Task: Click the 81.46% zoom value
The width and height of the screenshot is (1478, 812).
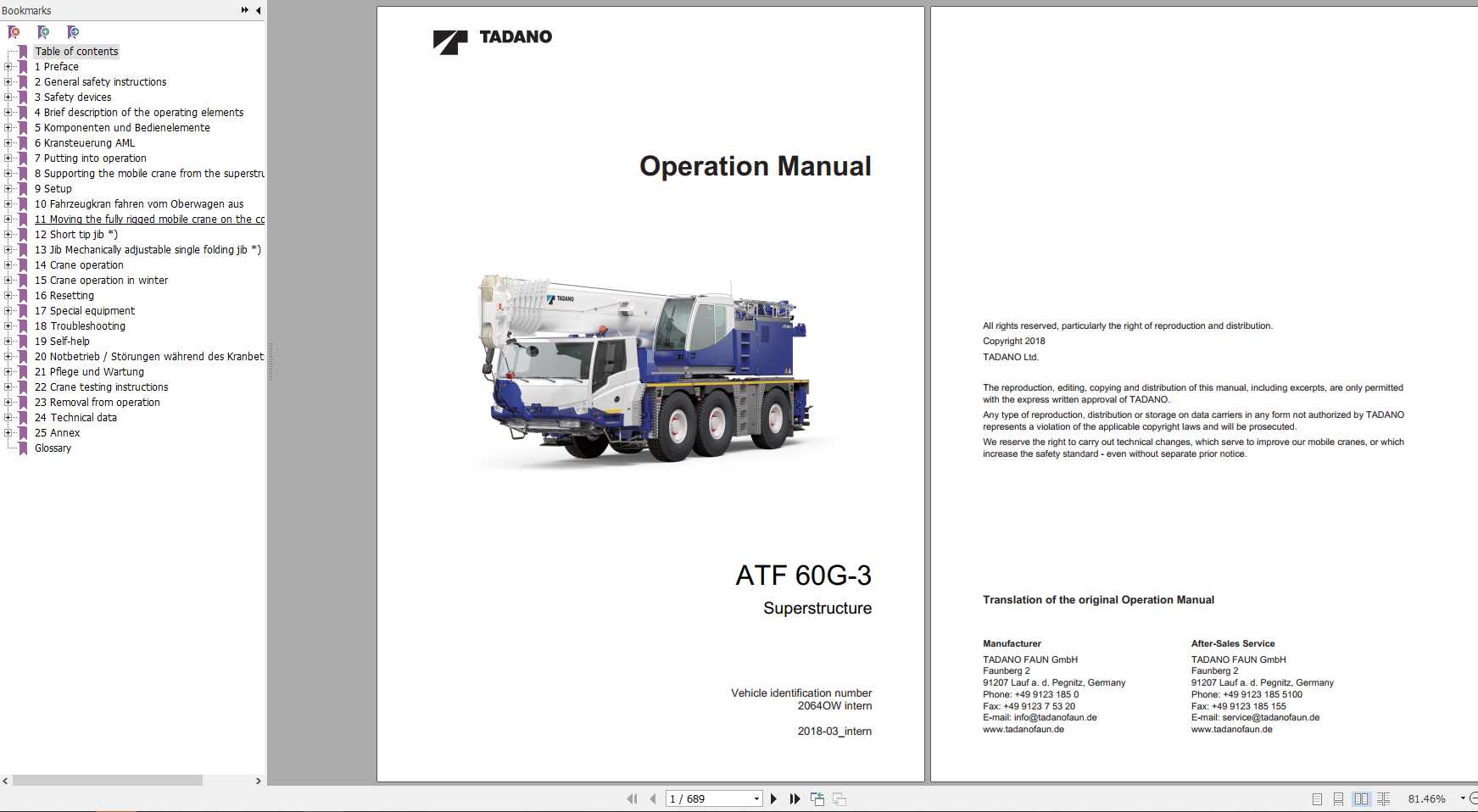Action: [x=1426, y=798]
